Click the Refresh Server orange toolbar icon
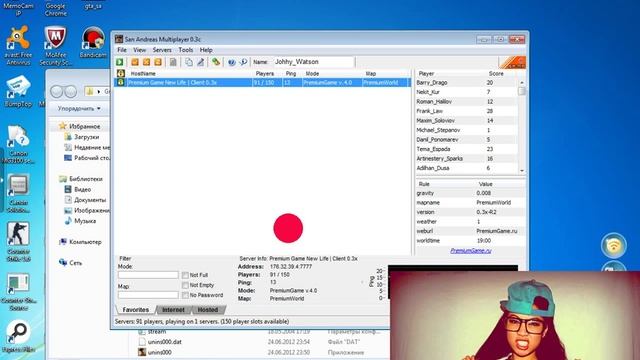 [x=158, y=62]
